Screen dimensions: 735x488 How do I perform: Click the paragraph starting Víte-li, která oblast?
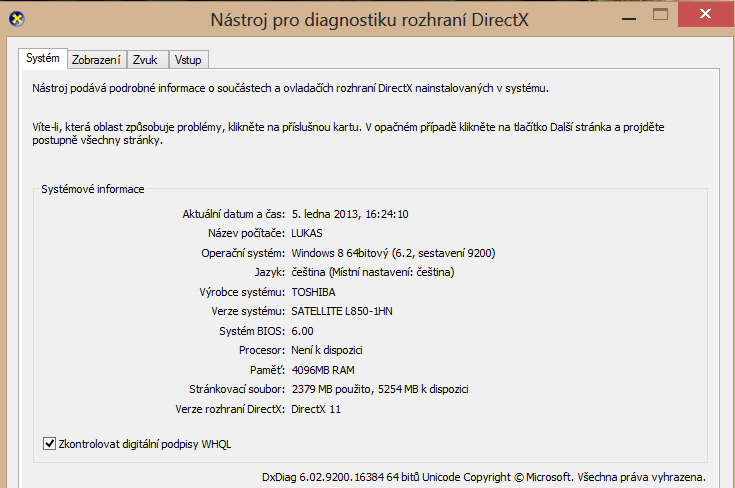(348, 134)
